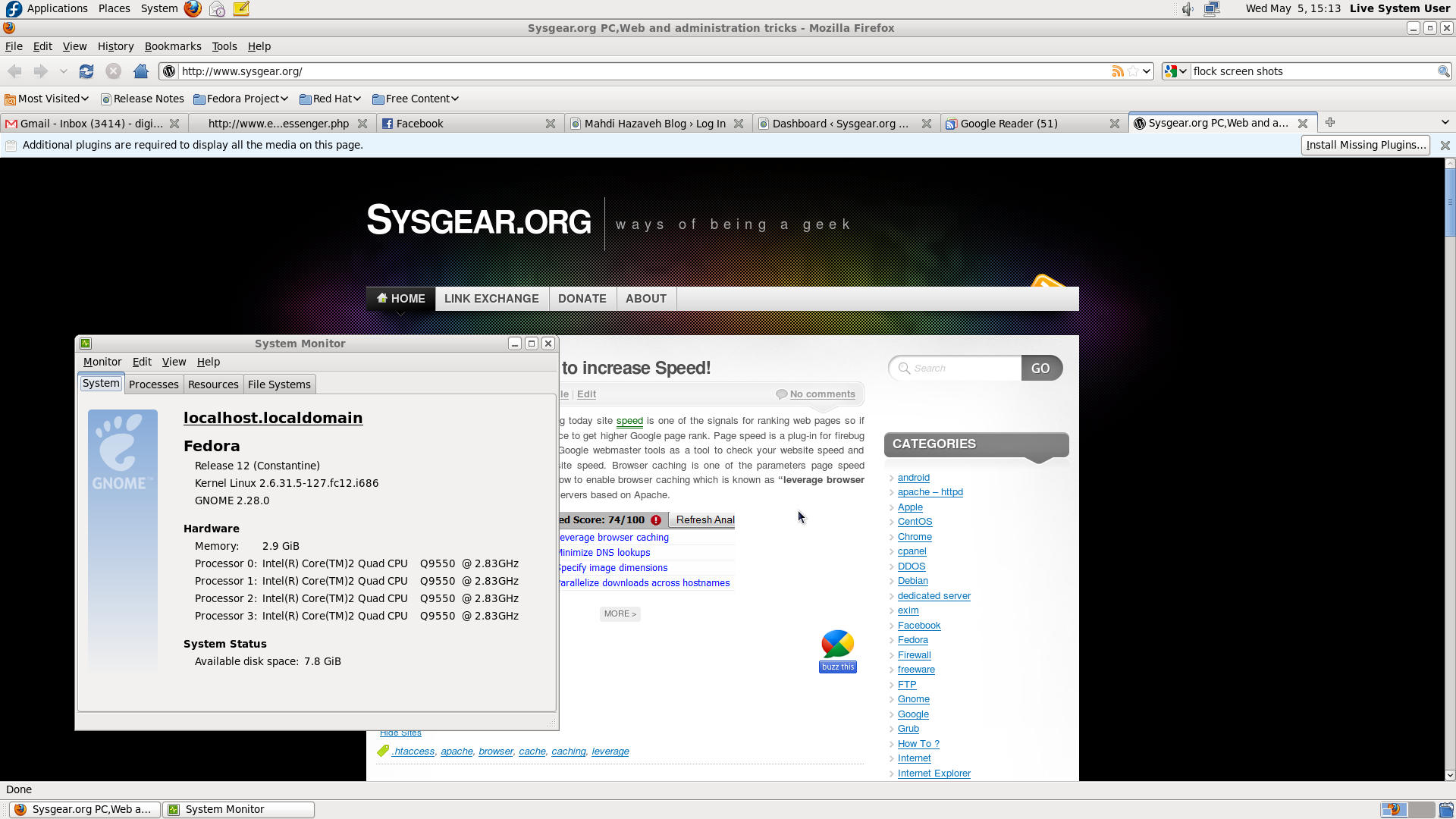The height and width of the screenshot is (819, 1456).
Task: Open the Bookmarks menu in Firefox
Action: (173, 46)
